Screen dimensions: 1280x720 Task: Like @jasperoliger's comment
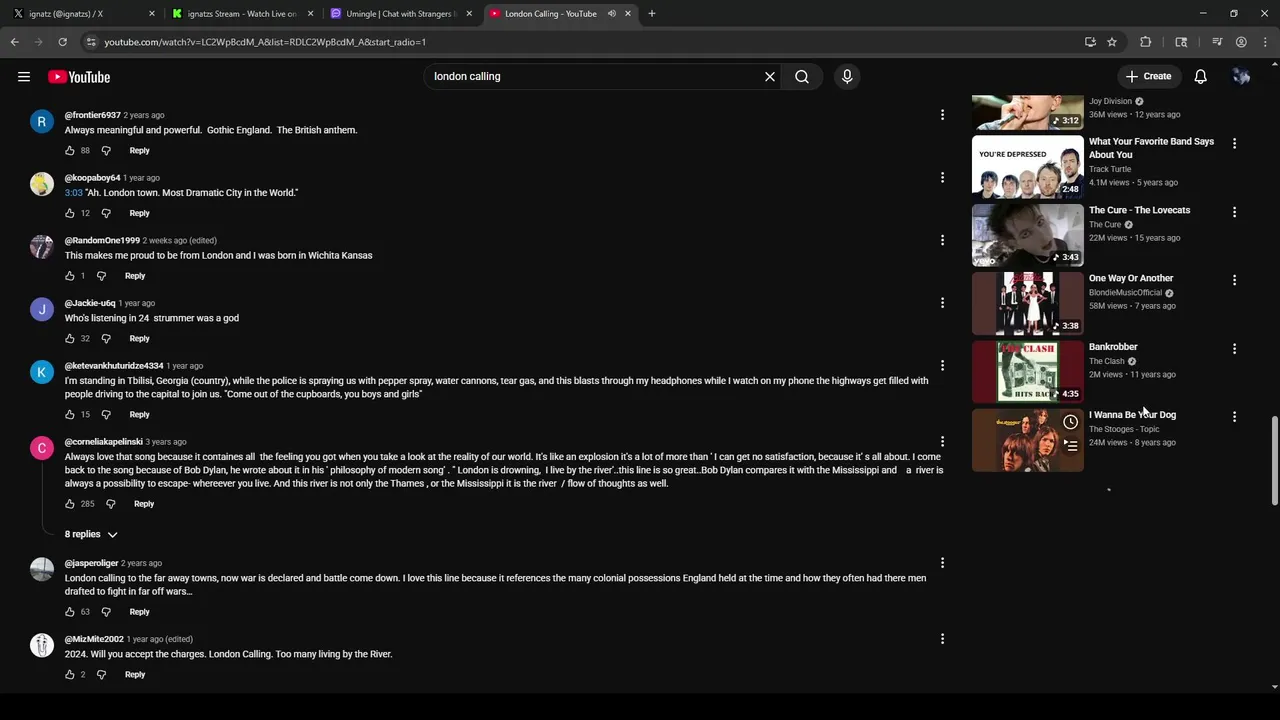(70, 612)
